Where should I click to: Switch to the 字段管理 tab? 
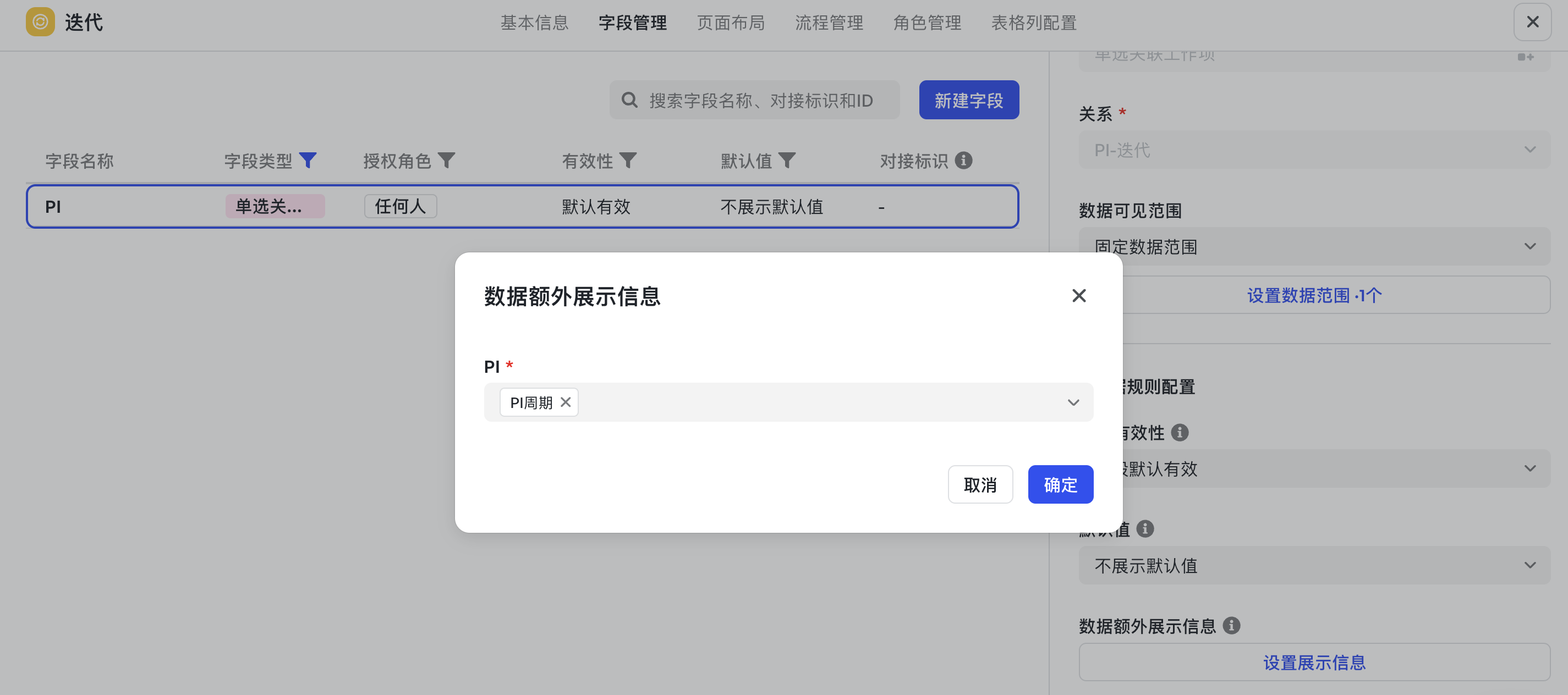[633, 23]
